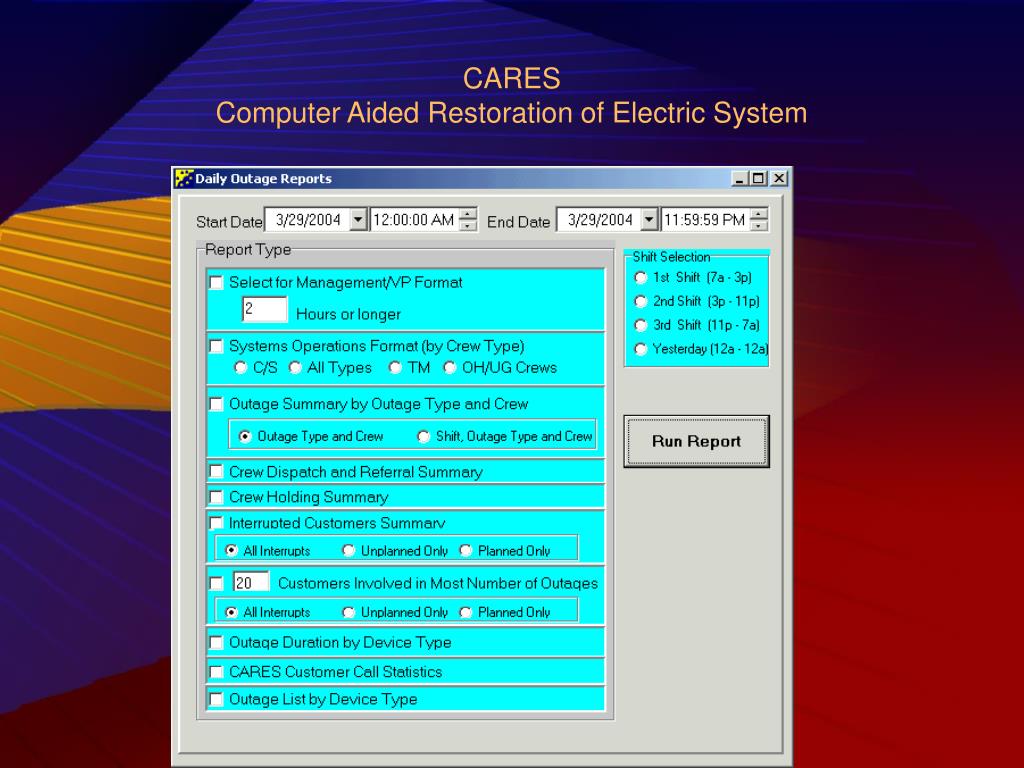This screenshot has height=768, width=1024.
Task: Click the Hours or longer input field
Action: [264, 309]
